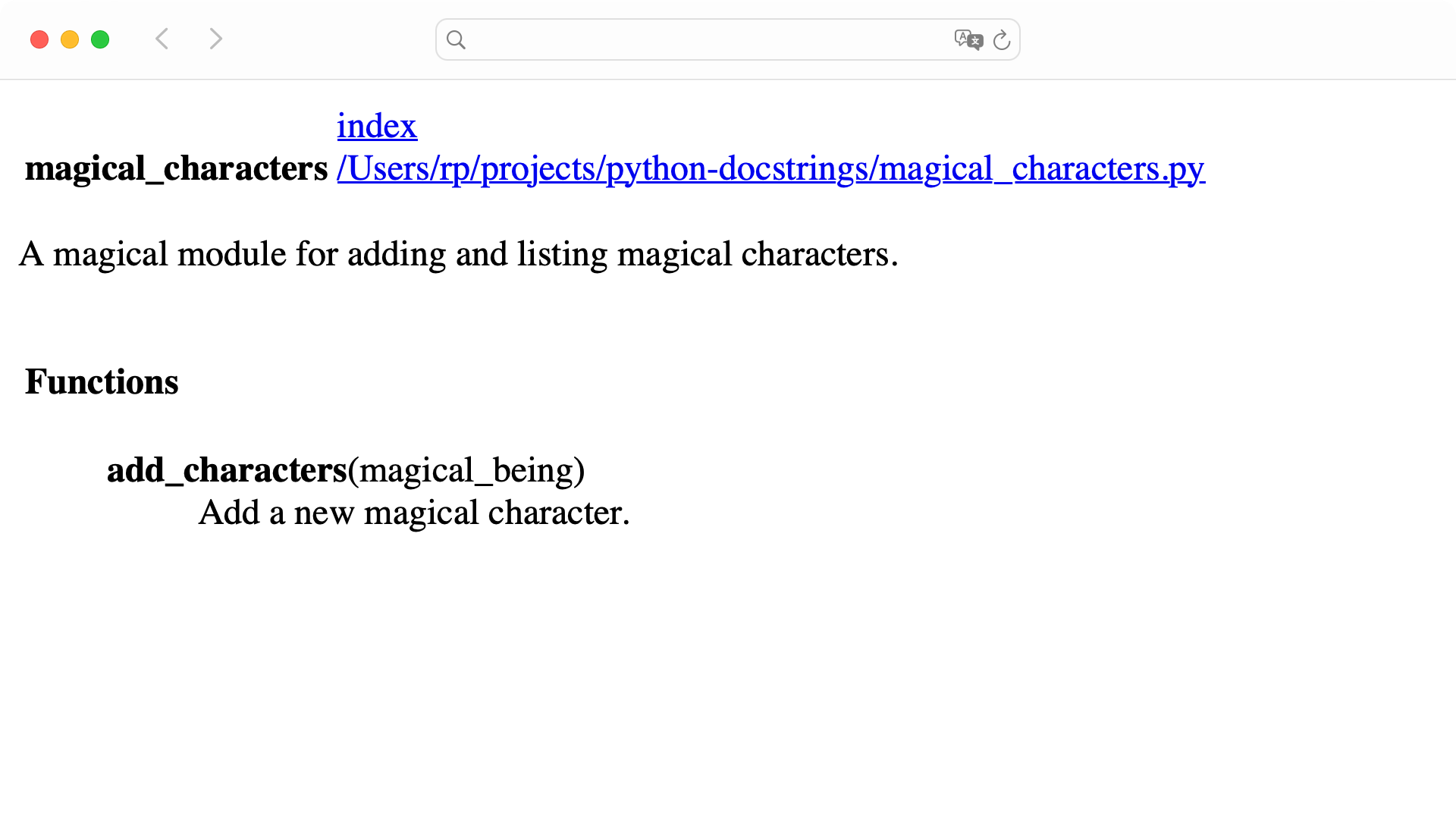Click the Forward navigation arrow
The width and height of the screenshot is (1456, 819).
tap(215, 39)
